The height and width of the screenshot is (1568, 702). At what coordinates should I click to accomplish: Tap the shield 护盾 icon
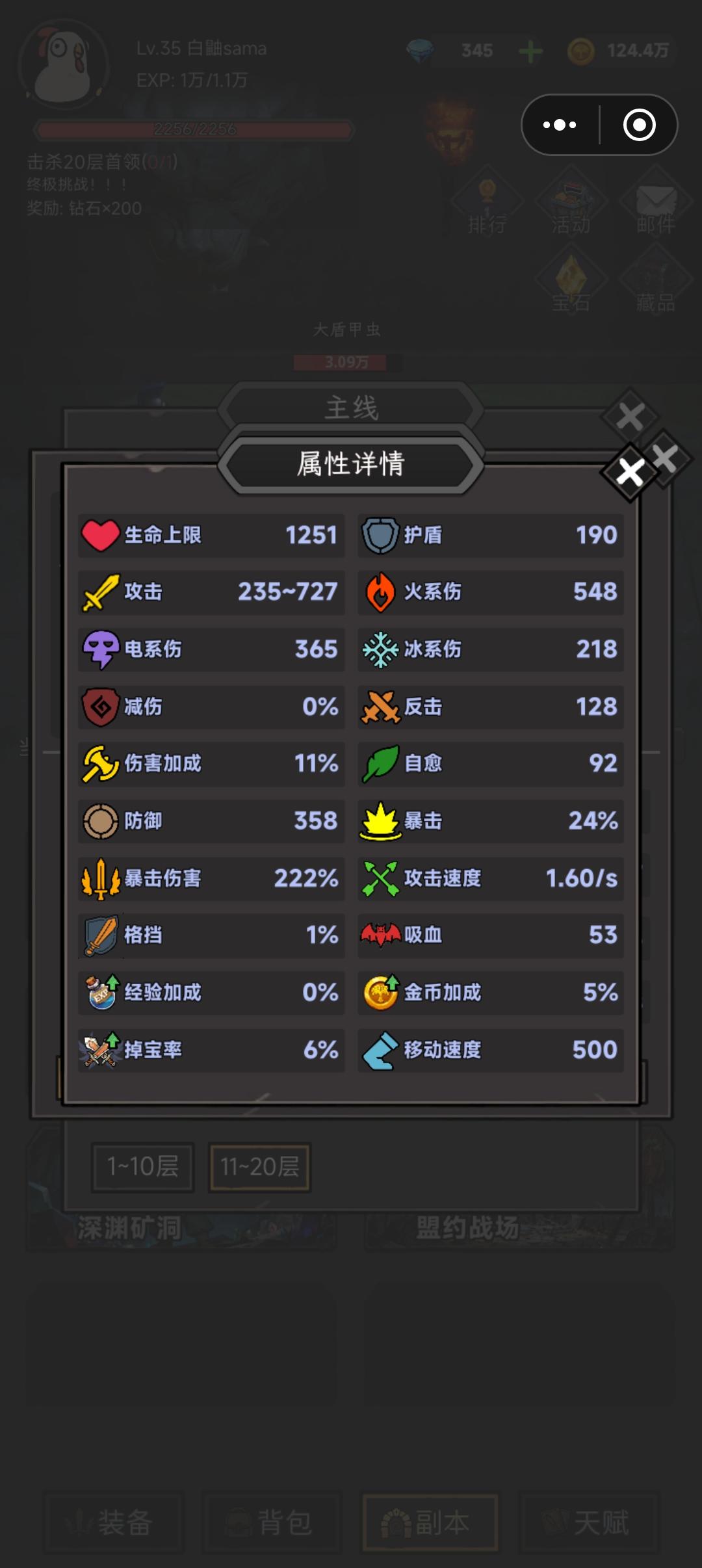[x=380, y=536]
